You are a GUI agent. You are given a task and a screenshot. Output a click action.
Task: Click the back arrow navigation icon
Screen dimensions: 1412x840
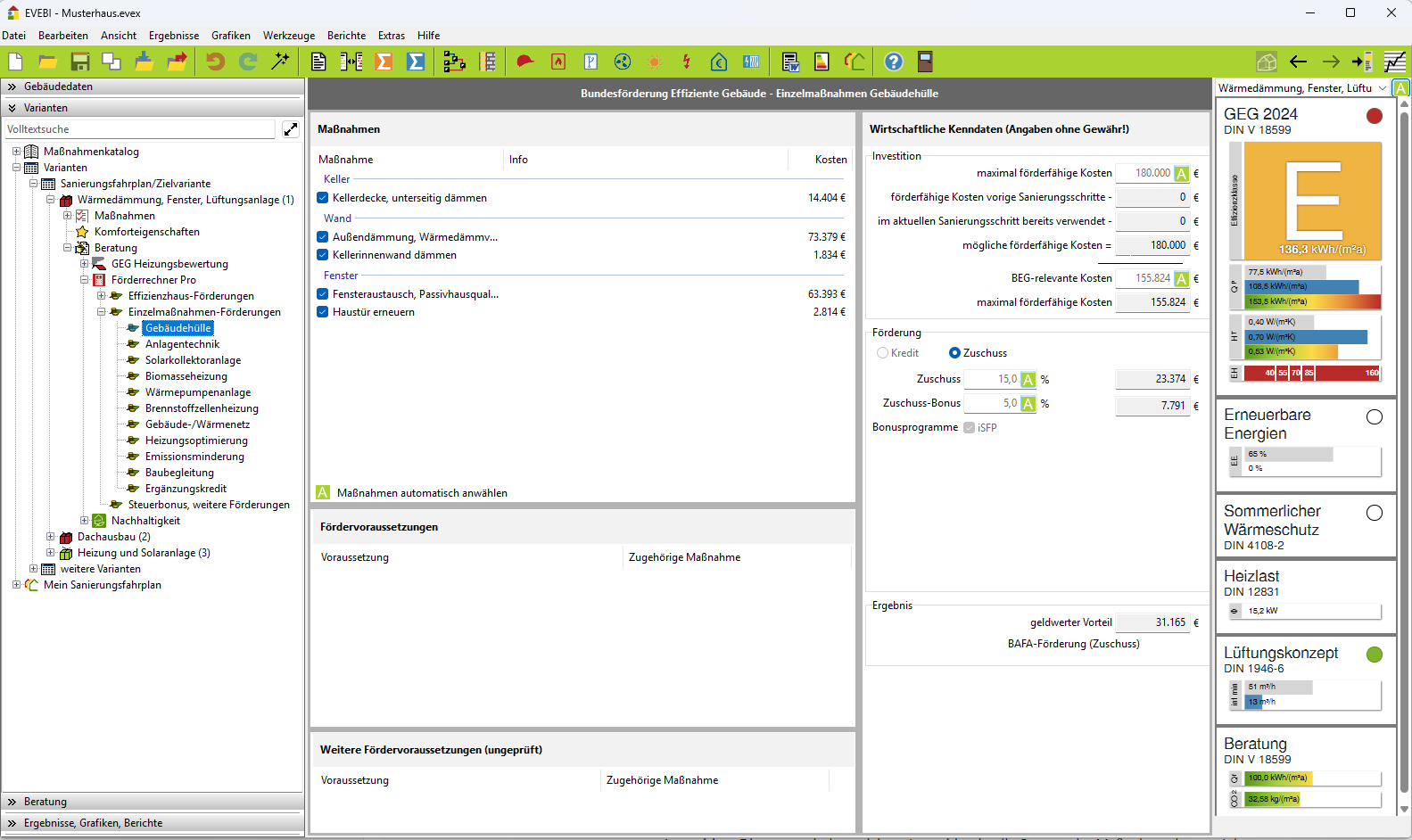[1298, 62]
